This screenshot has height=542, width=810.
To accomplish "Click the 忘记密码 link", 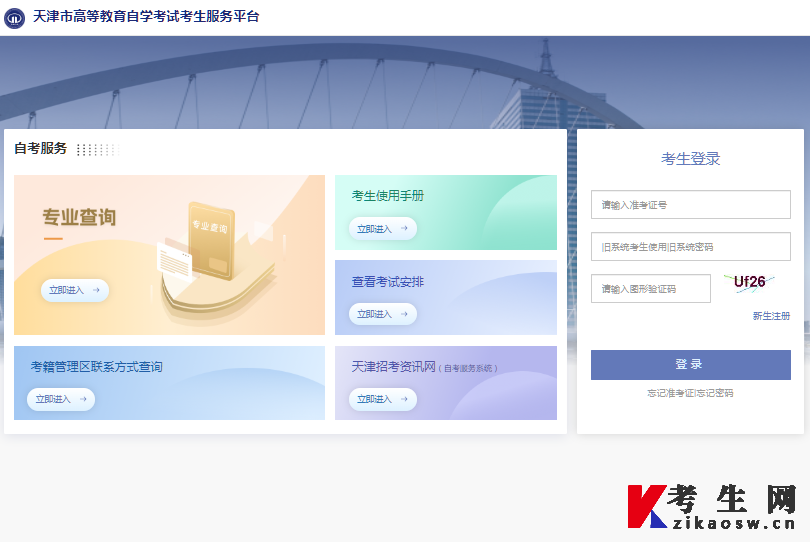I will click(715, 393).
